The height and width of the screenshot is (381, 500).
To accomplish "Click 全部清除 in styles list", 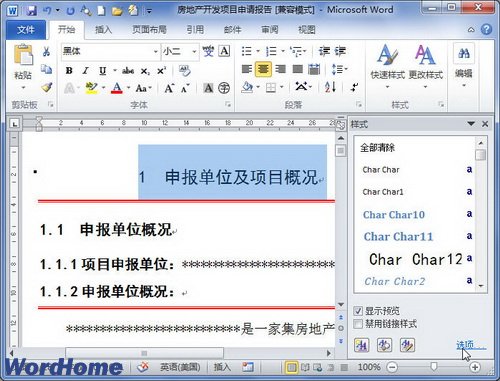I will [x=377, y=148].
